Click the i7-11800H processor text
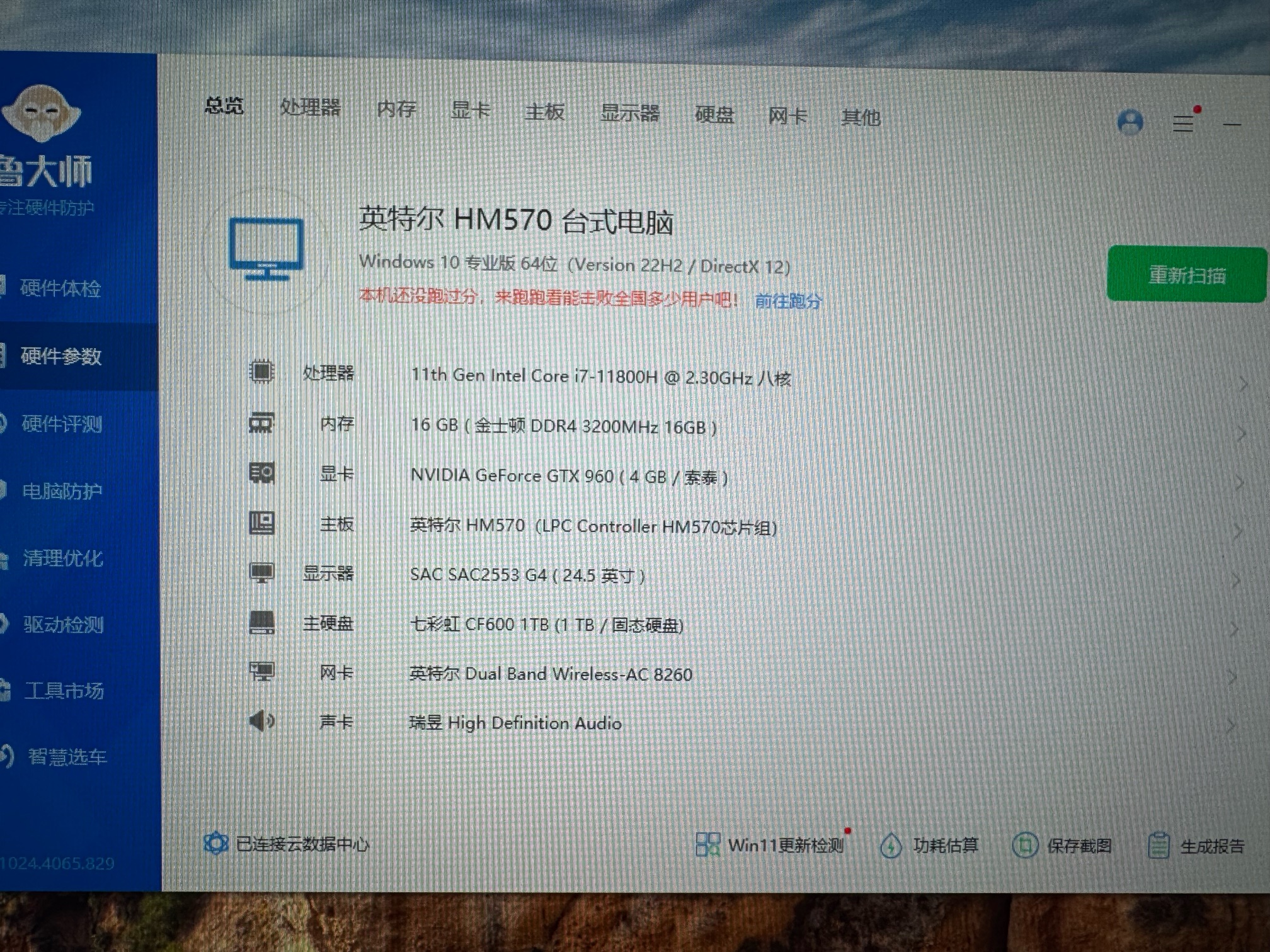 click(600, 377)
